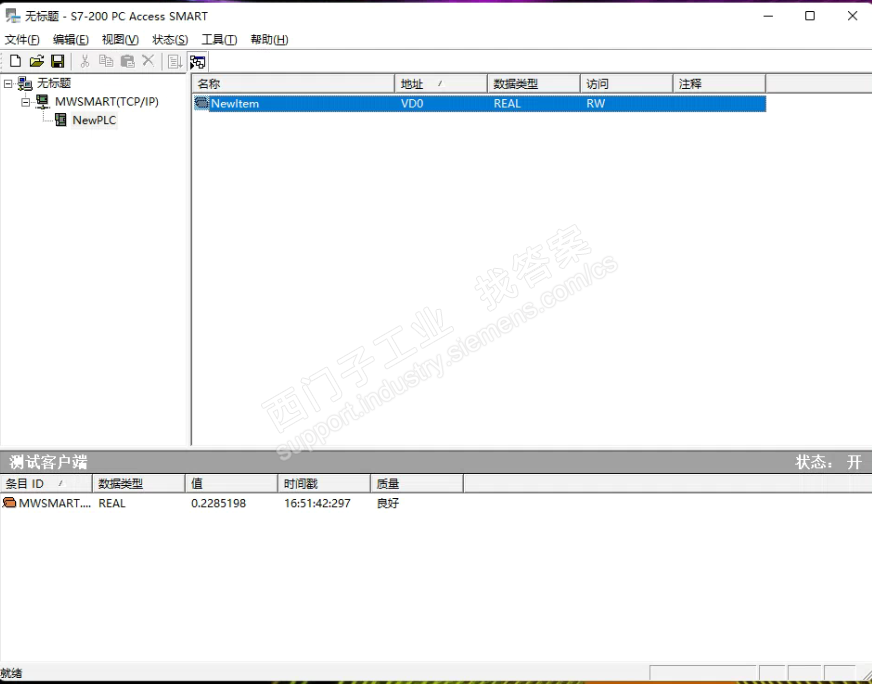
Task: Click the MWSMART(TCP/IP) network icon
Action: pos(43,101)
